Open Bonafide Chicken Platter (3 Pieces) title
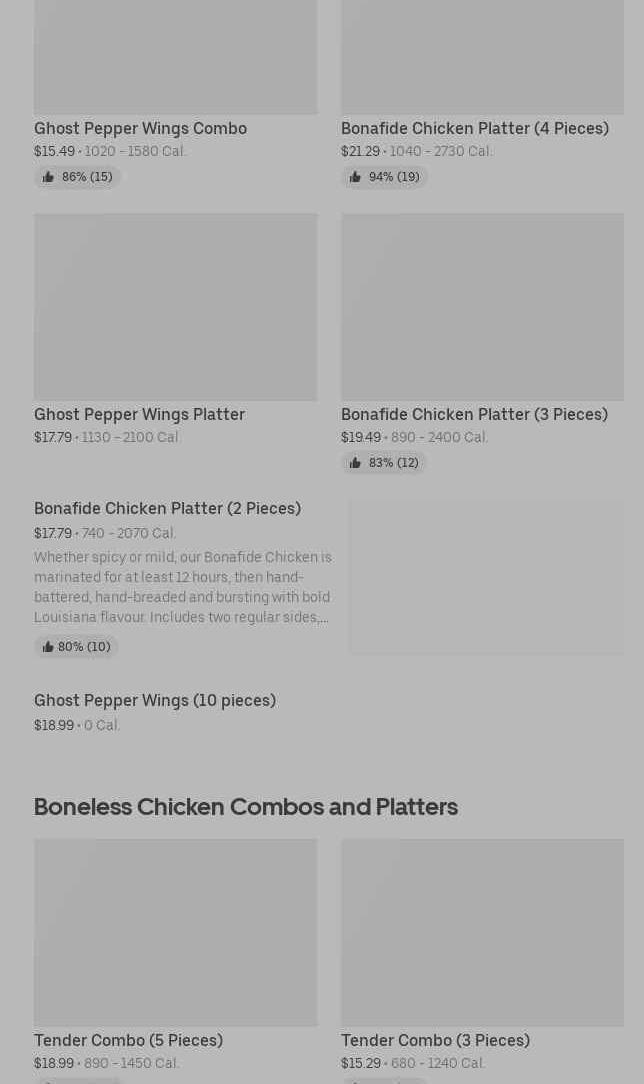Screen dimensions: 644x1084 tap(474, 414)
